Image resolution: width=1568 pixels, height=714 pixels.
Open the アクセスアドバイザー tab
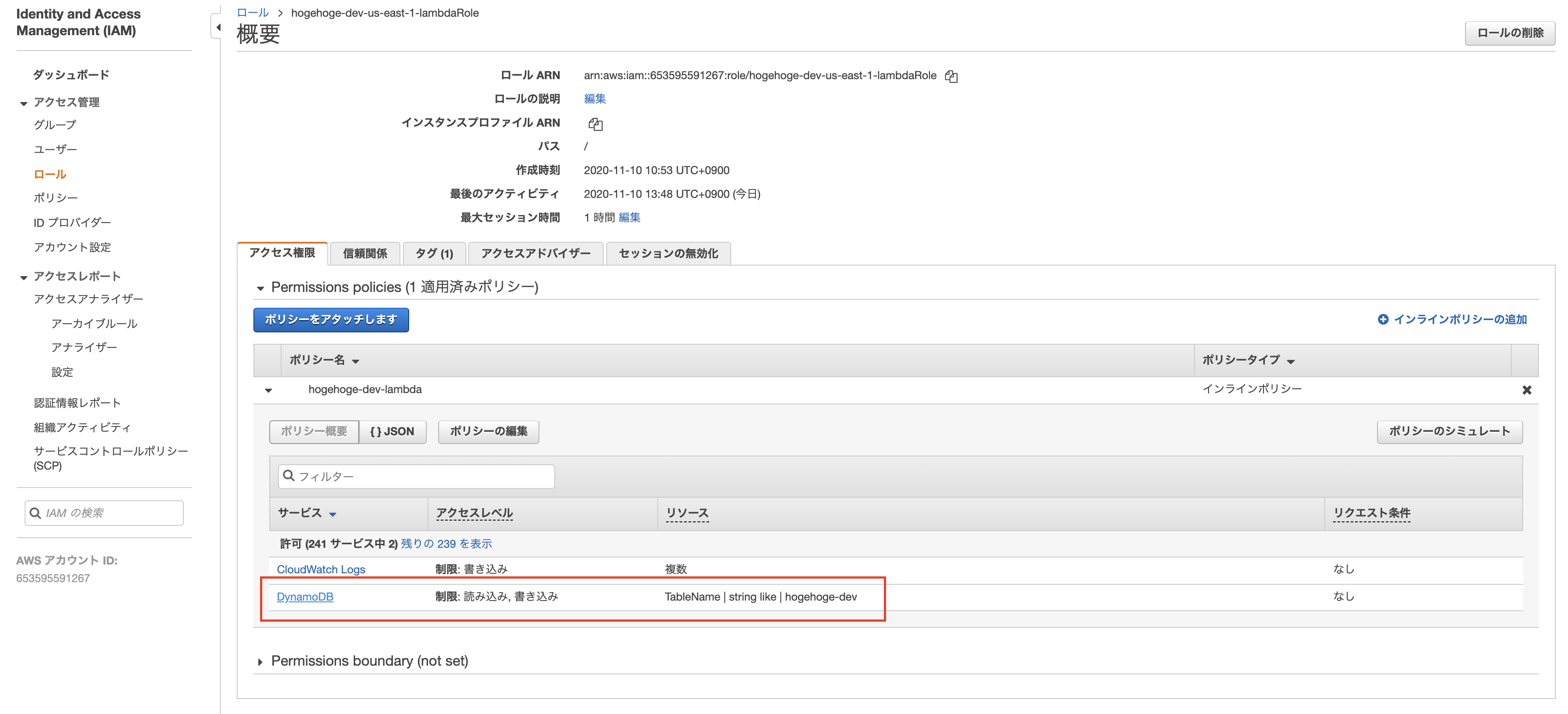pyautogui.click(x=535, y=254)
